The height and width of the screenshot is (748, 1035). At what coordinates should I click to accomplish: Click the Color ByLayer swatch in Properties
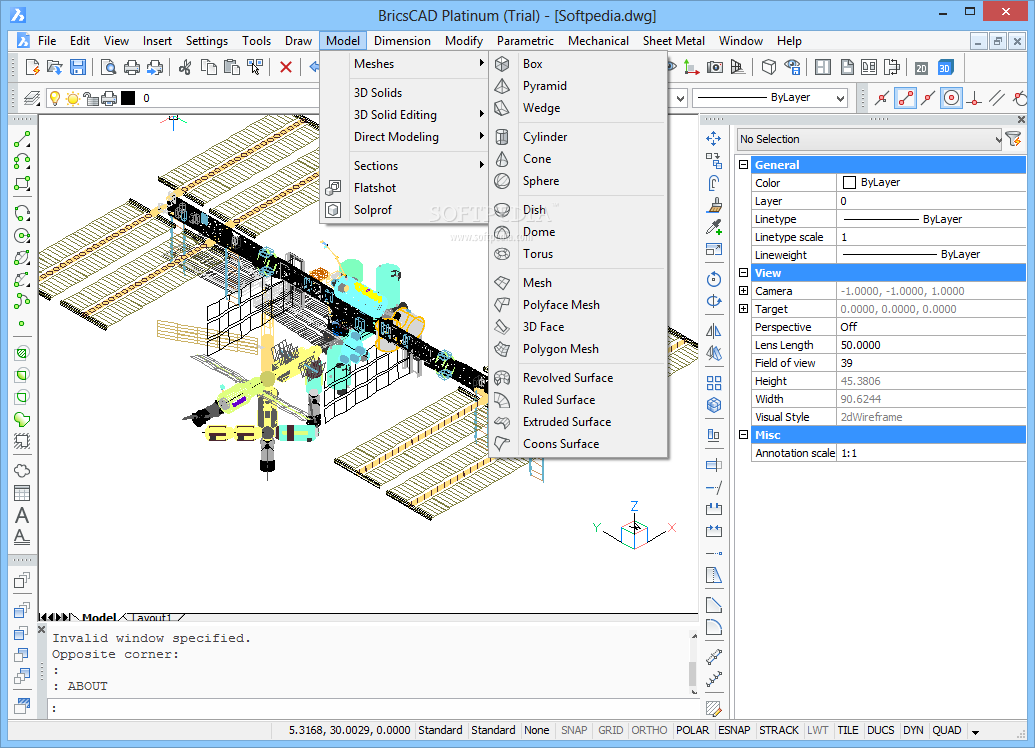point(850,183)
